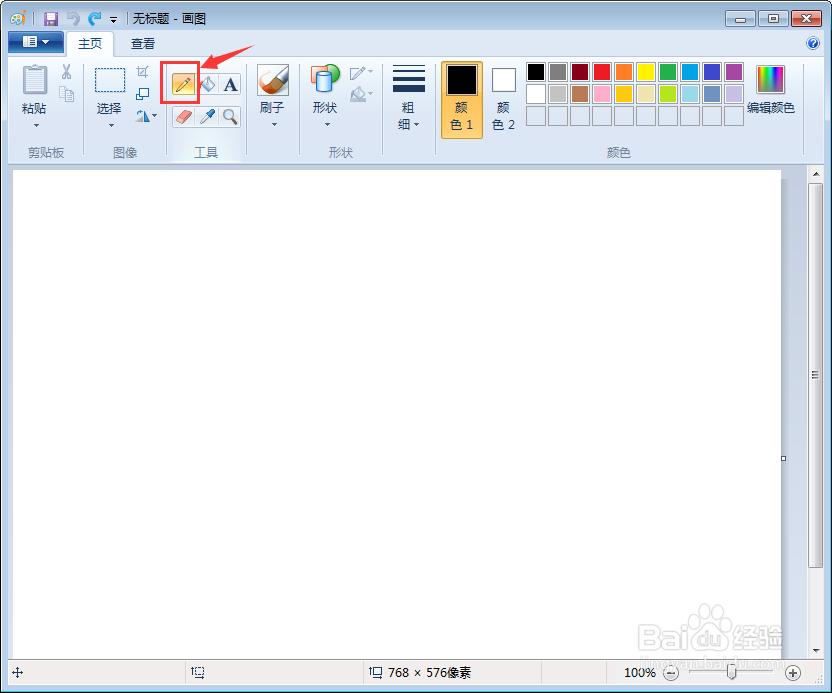This screenshot has width=832, height=693.
Task: Select the Pencil tool
Action: [183, 84]
